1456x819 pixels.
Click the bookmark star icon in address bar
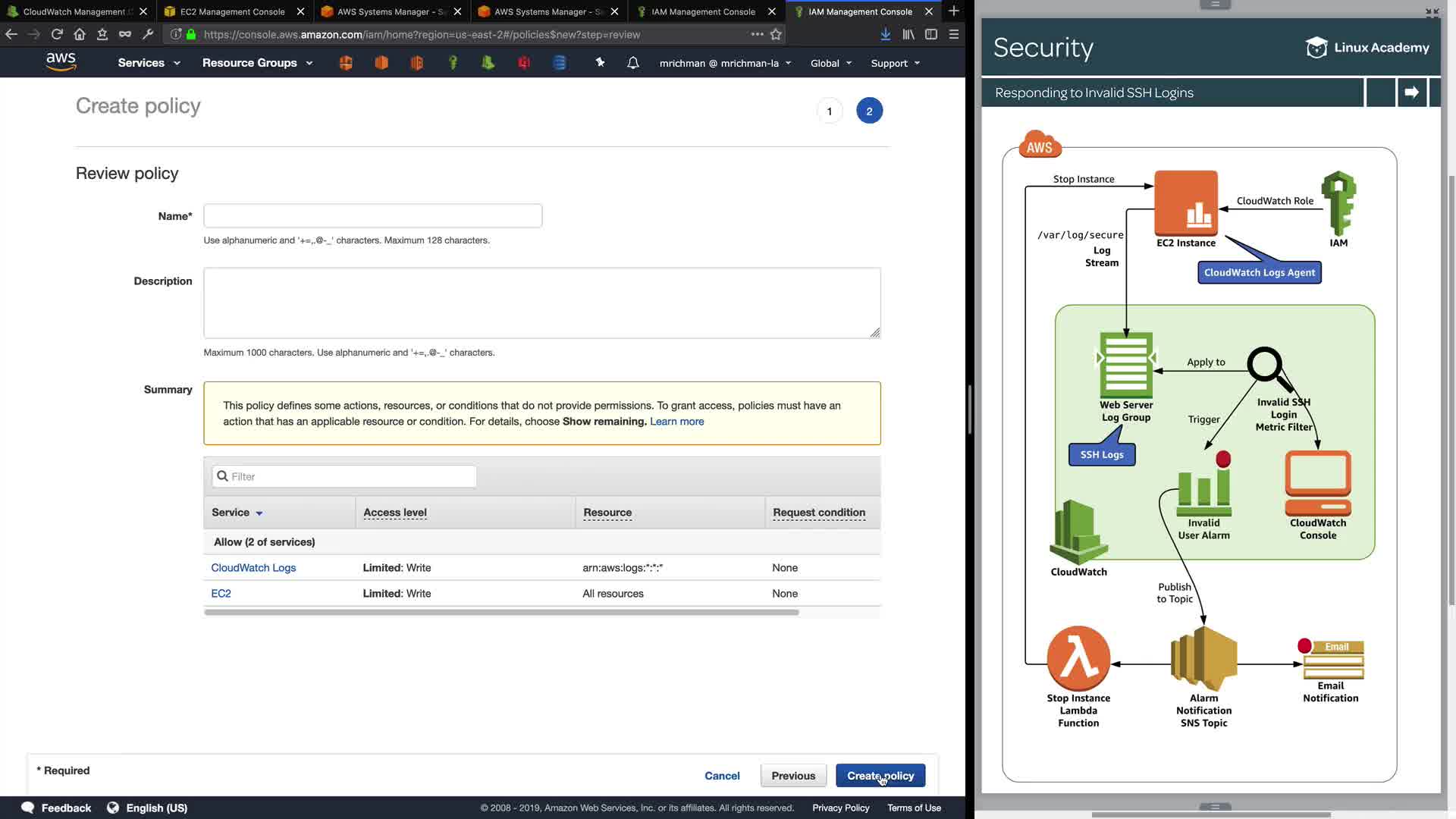[776, 34]
